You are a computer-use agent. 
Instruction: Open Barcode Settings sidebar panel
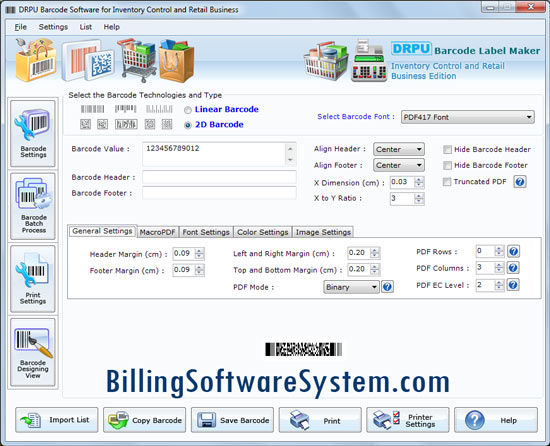click(x=33, y=133)
